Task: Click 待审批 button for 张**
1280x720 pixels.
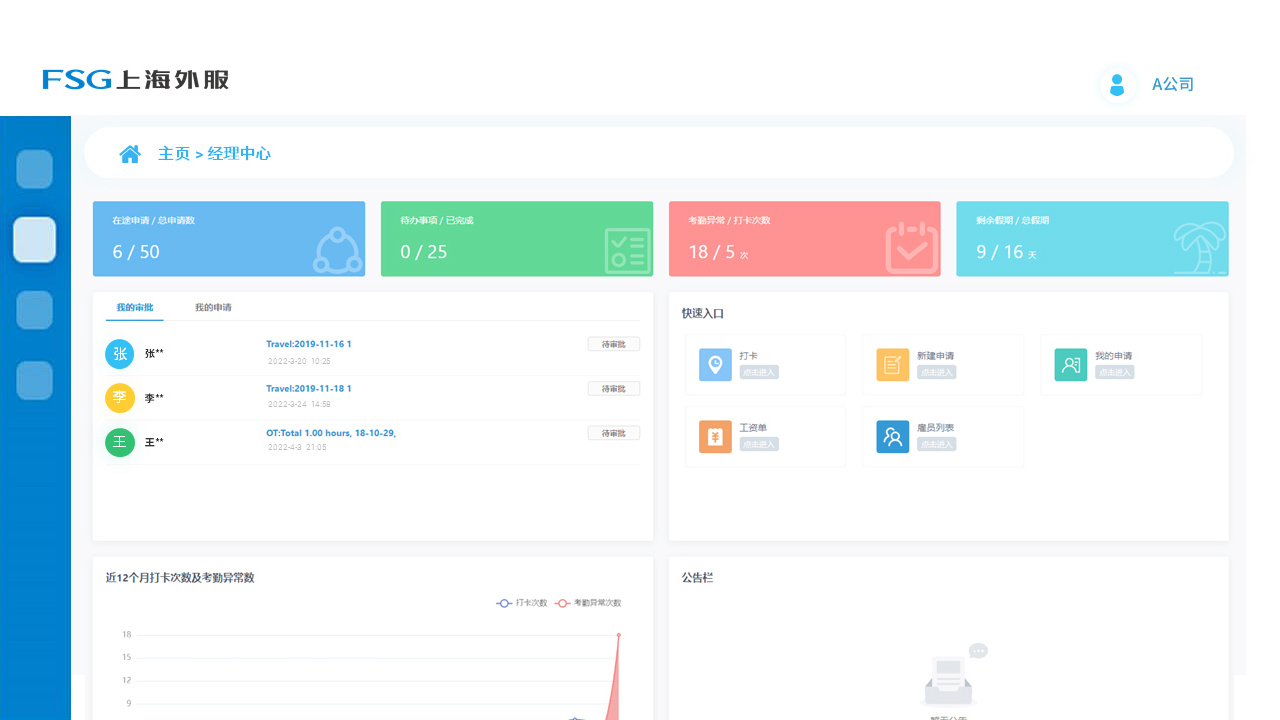Action: coord(613,345)
